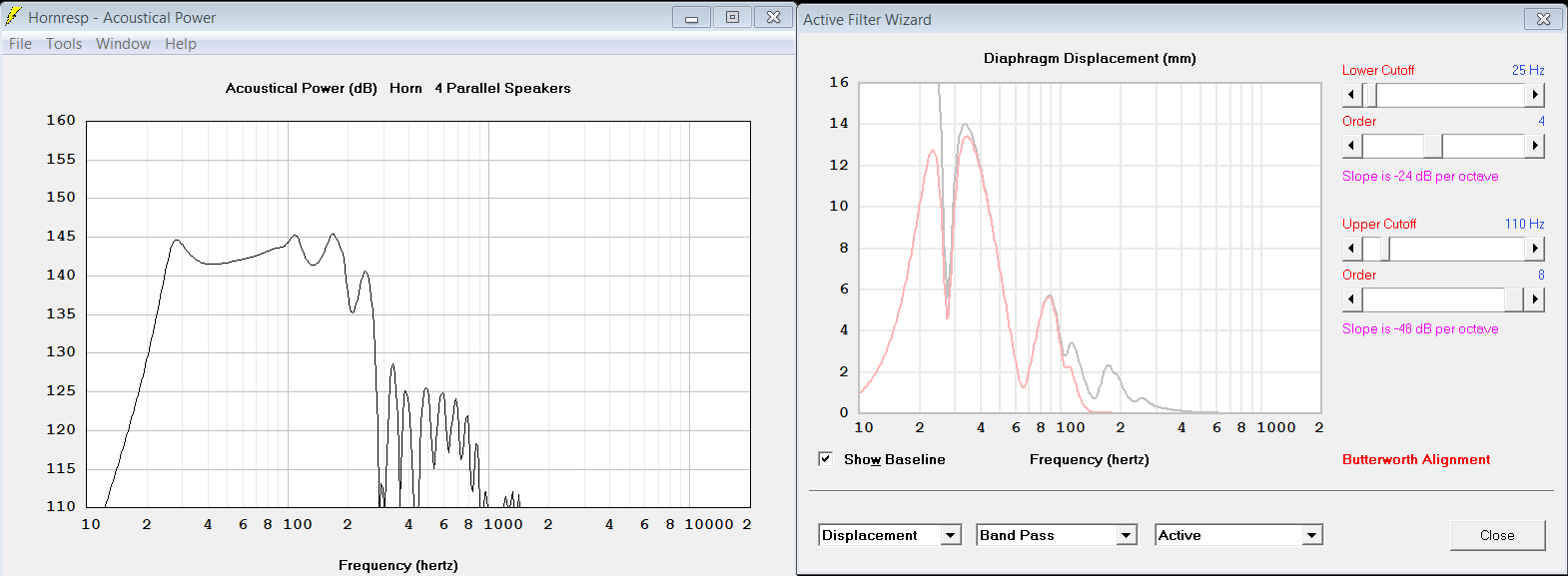Open the Band Pass filter type dropdown
The image size is (1568, 576).
pos(1127,535)
